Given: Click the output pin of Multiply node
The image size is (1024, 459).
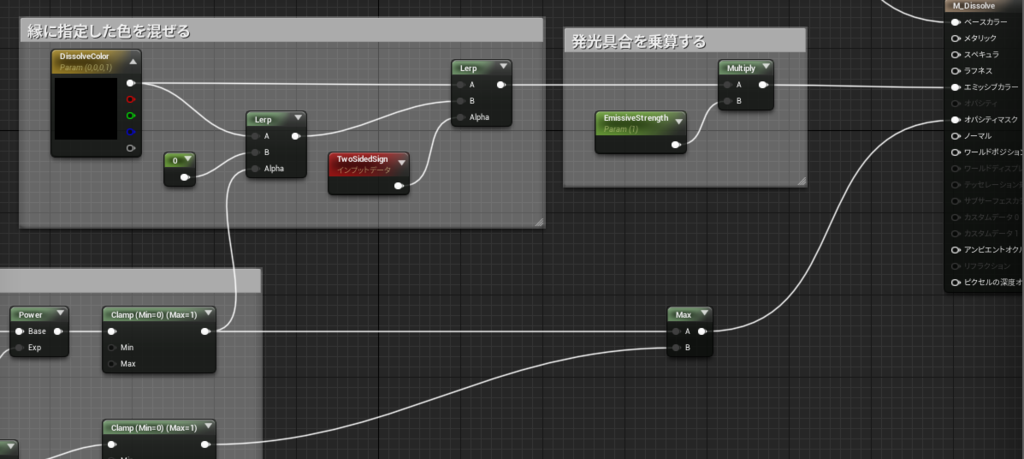Looking at the screenshot, I should [763, 85].
